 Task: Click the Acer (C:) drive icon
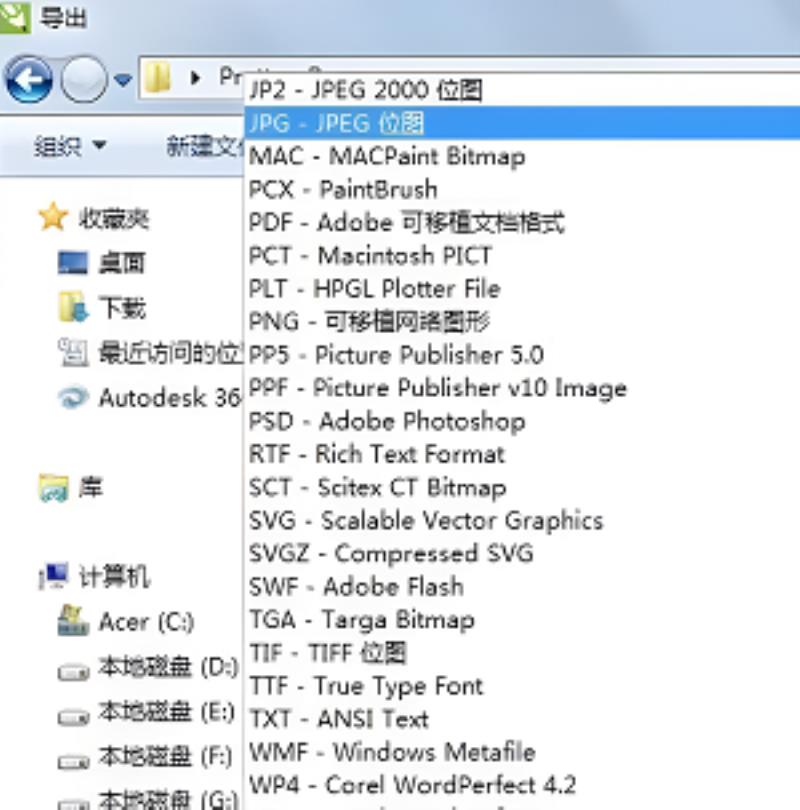[x=73, y=620]
